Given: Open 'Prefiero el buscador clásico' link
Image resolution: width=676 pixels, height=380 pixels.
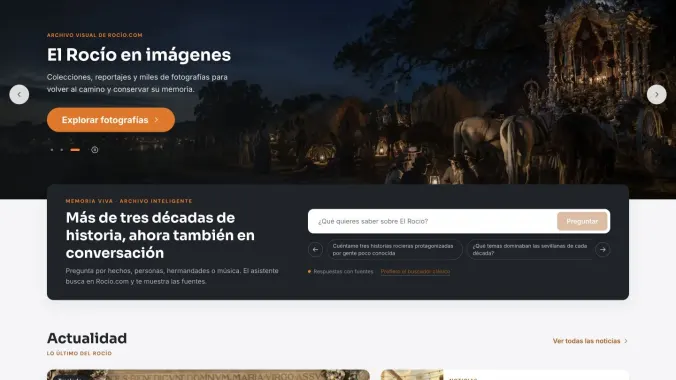Looking at the screenshot, I should 415,271.
